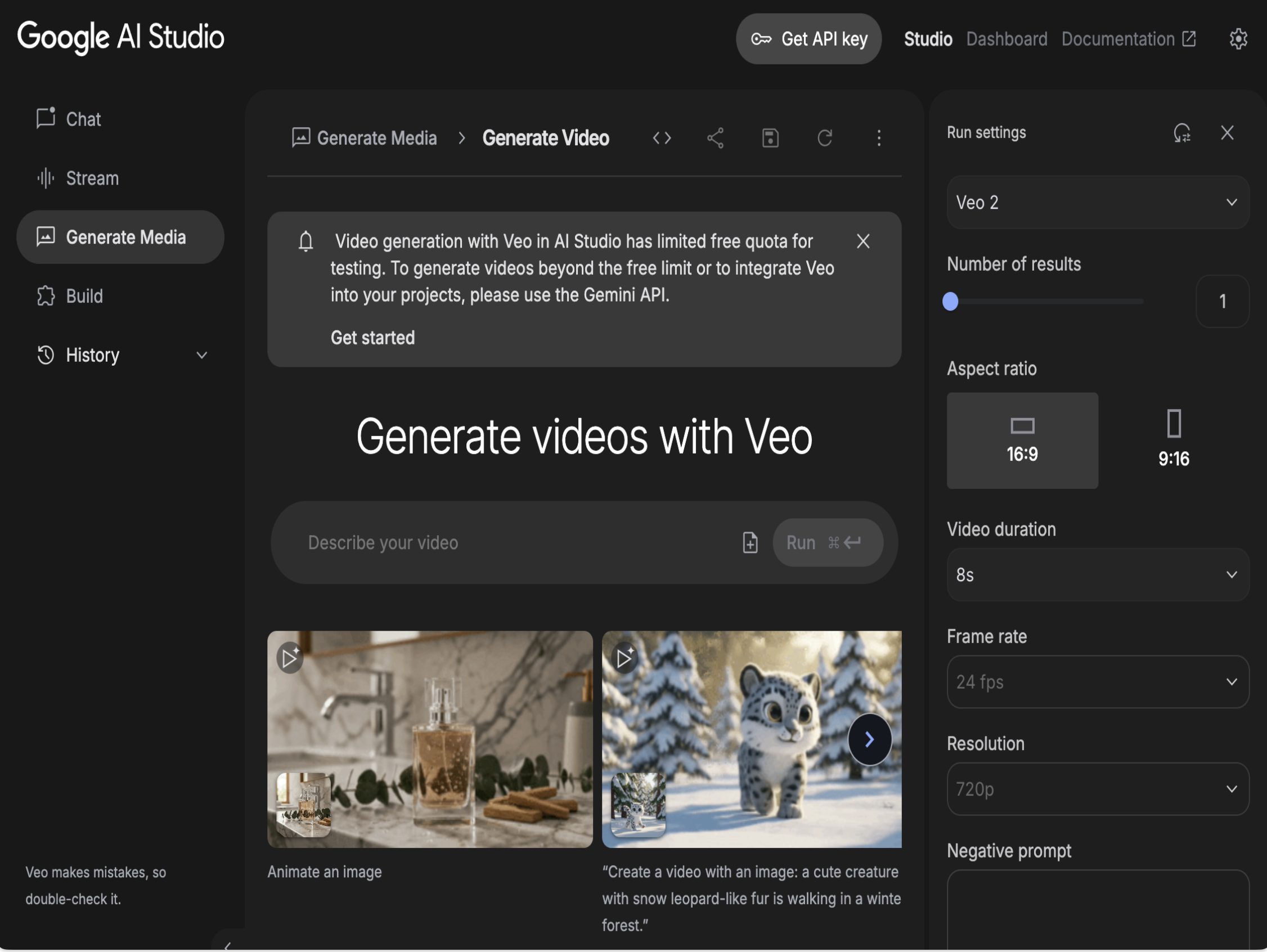Open the snow leopard example video card

click(x=752, y=739)
